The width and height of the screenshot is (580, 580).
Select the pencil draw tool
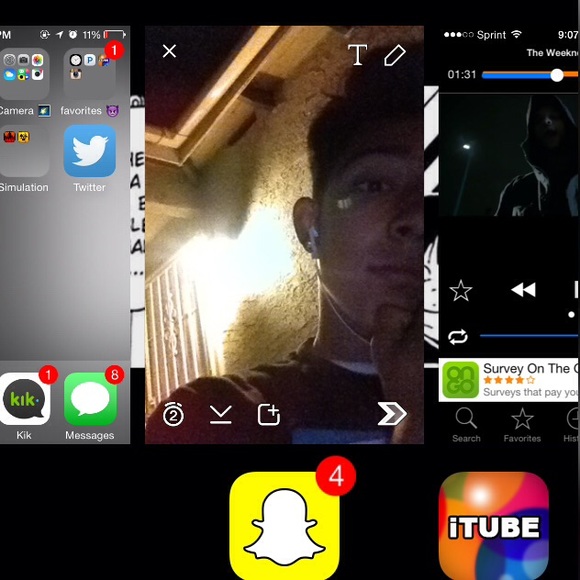pyautogui.click(x=395, y=55)
